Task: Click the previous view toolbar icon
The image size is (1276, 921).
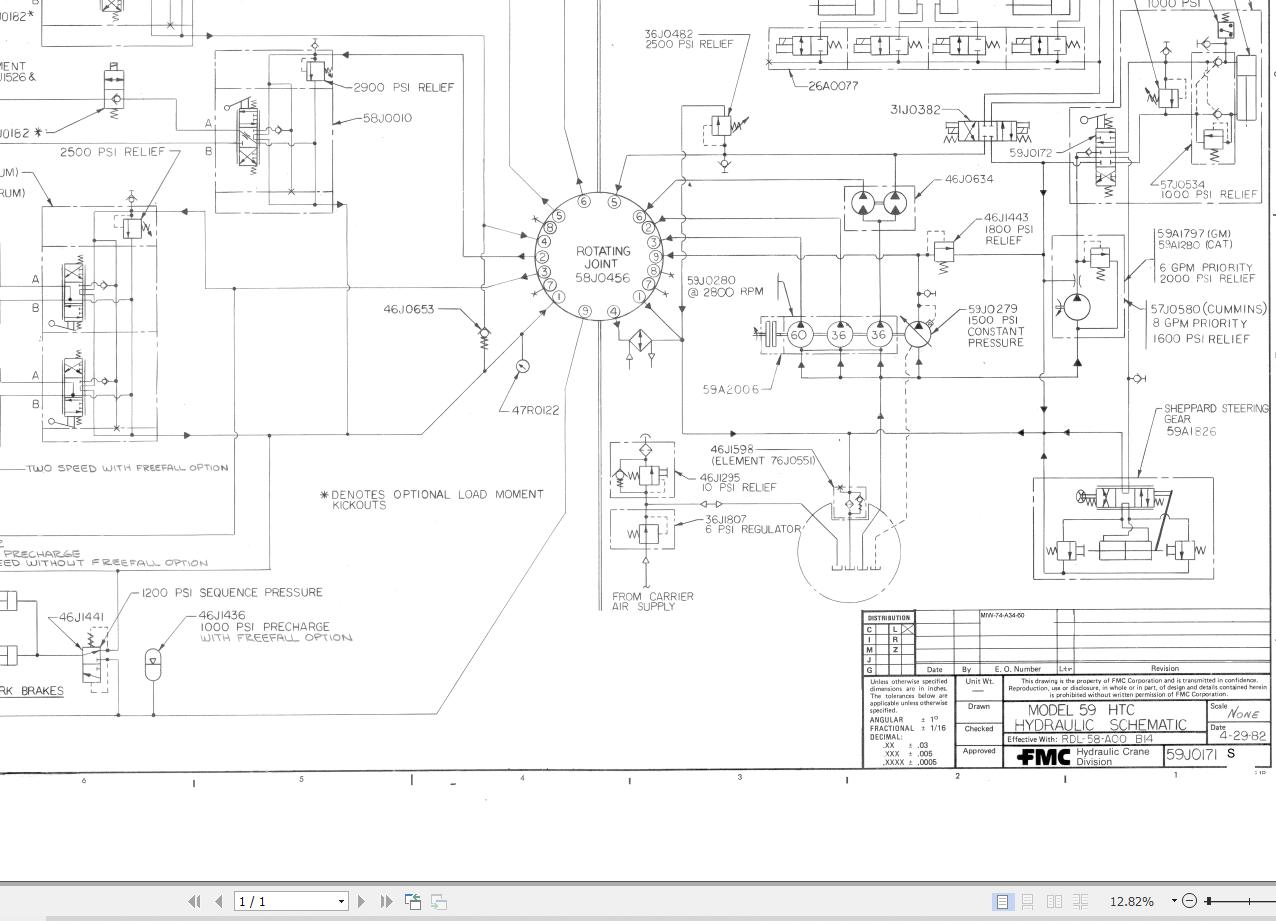Action: click(413, 901)
